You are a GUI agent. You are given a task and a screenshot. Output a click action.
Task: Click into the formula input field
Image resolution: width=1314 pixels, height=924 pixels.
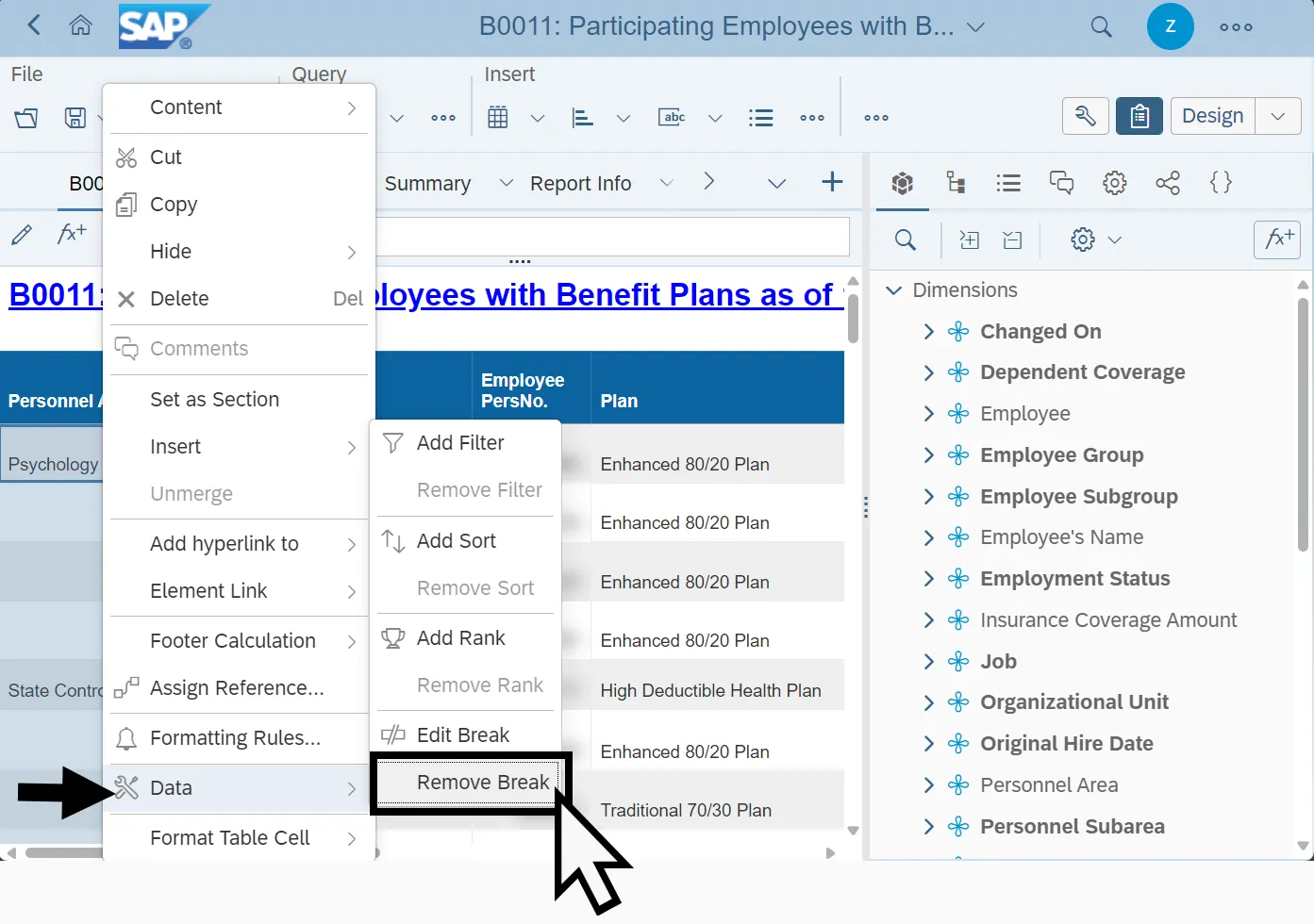(611, 238)
